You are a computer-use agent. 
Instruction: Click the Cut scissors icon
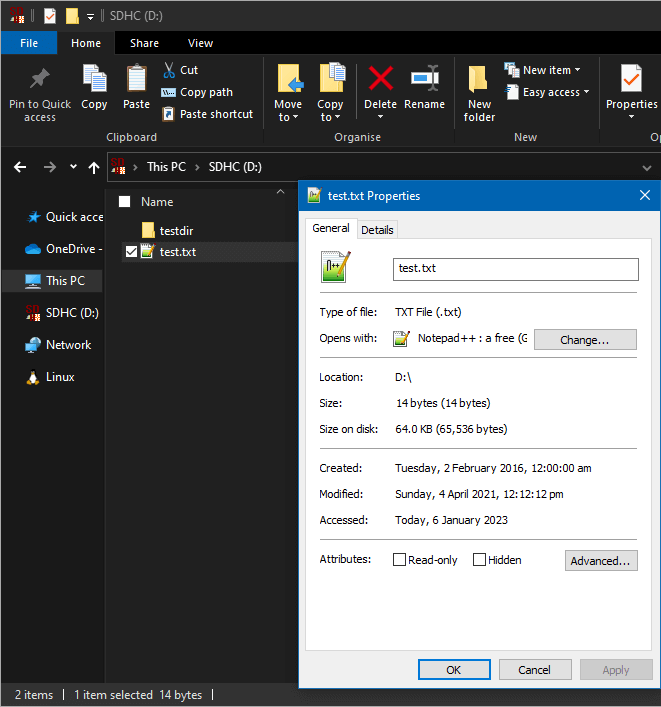(x=168, y=70)
